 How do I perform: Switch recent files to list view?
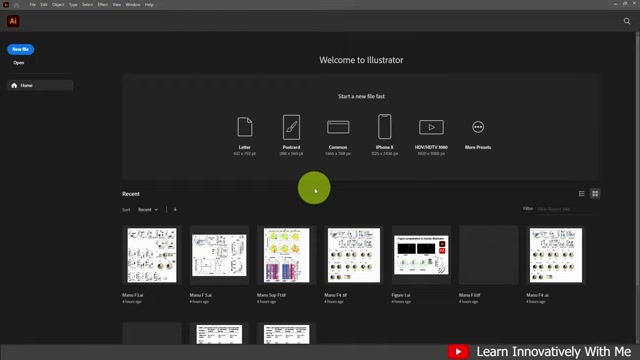582,193
